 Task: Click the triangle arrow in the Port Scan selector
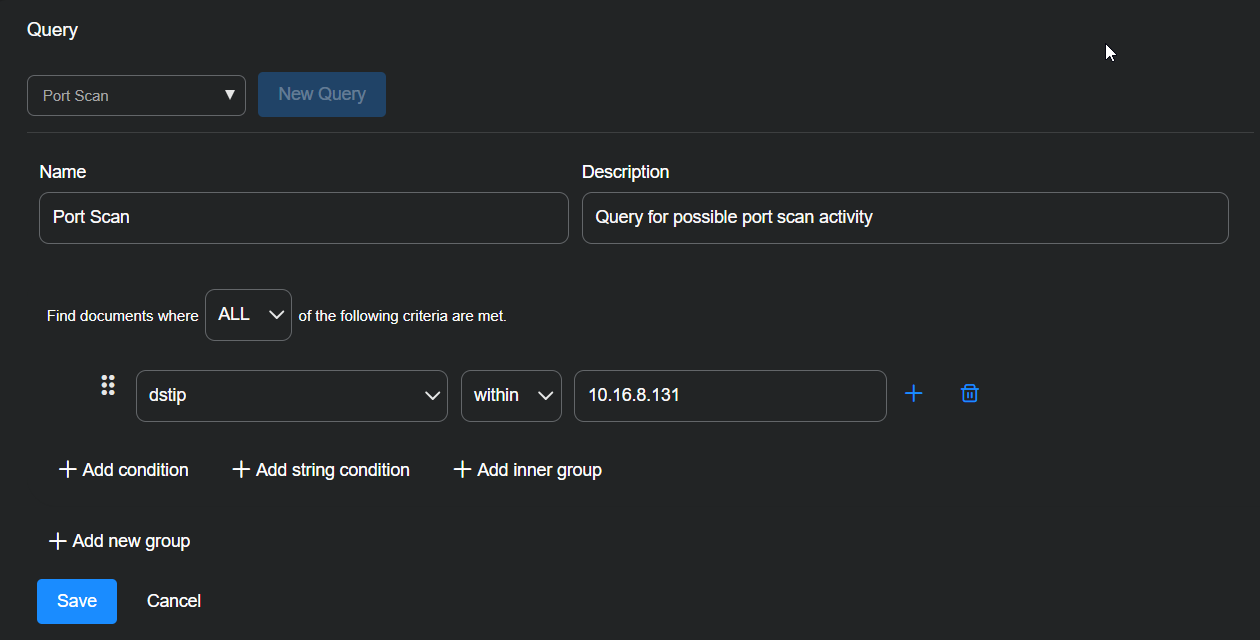pyautogui.click(x=230, y=95)
